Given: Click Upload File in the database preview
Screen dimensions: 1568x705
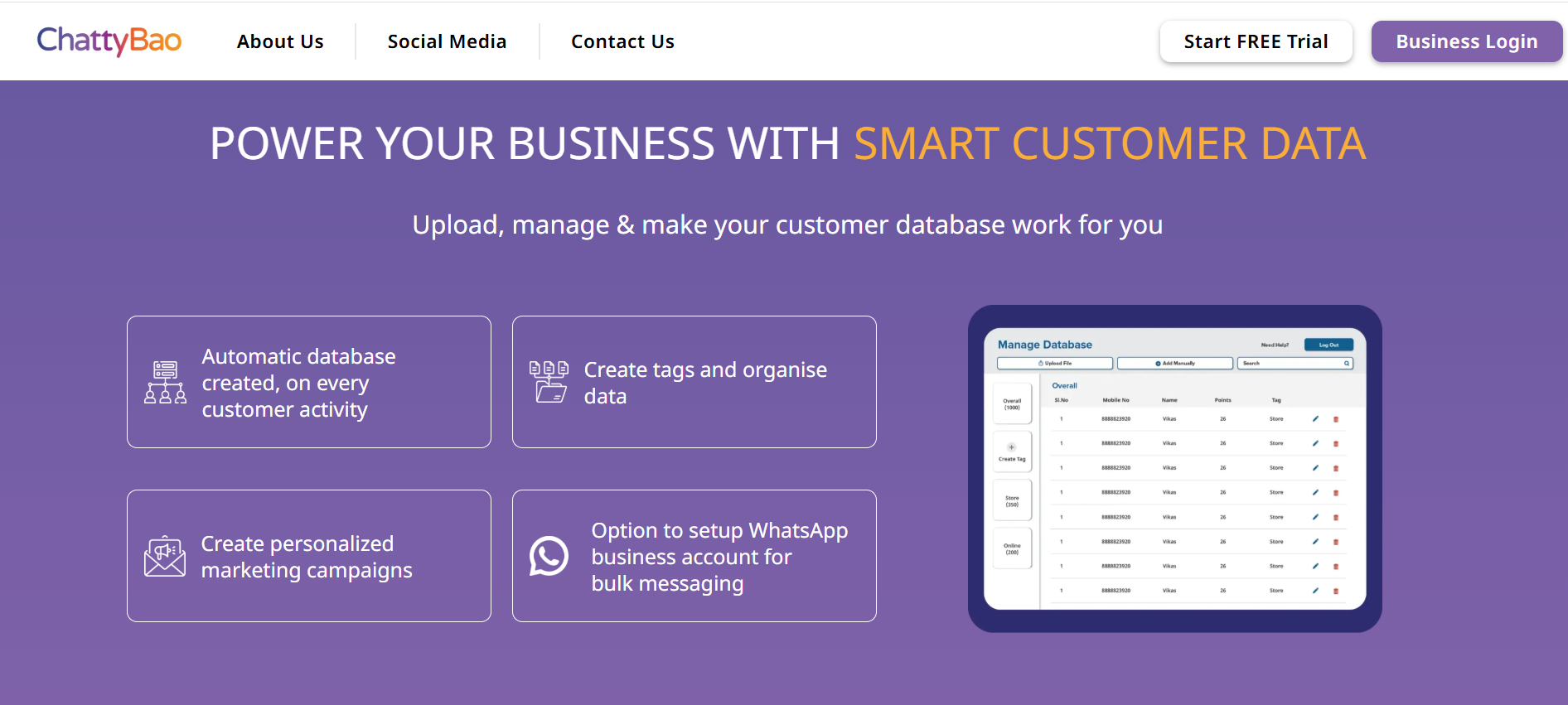Looking at the screenshot, I should pyautogui.click(x=1055, y=363).
